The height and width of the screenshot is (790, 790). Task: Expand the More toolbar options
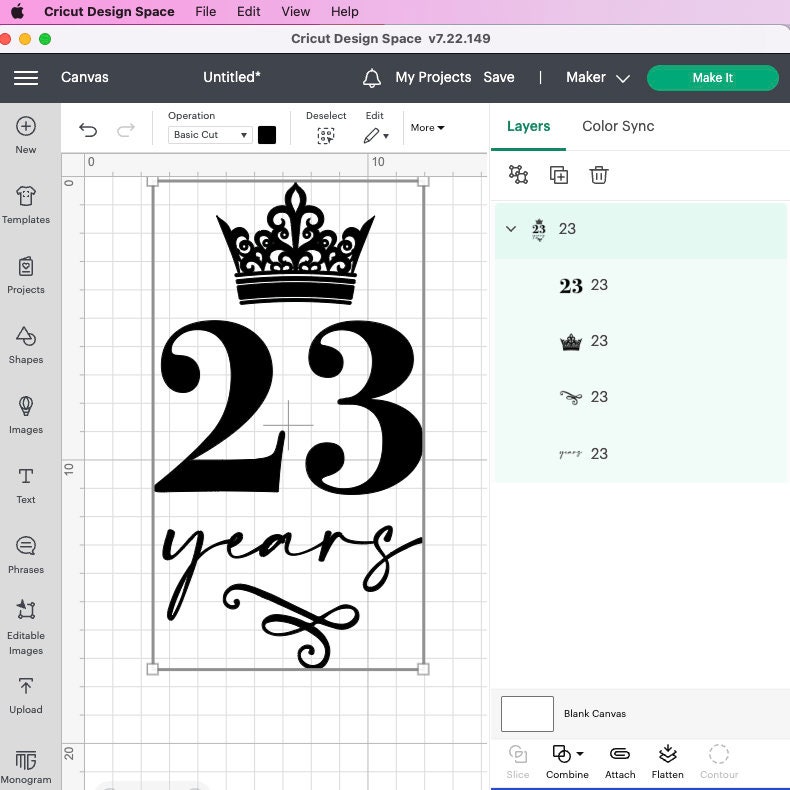pyautogui.click(x=427, y=127)
